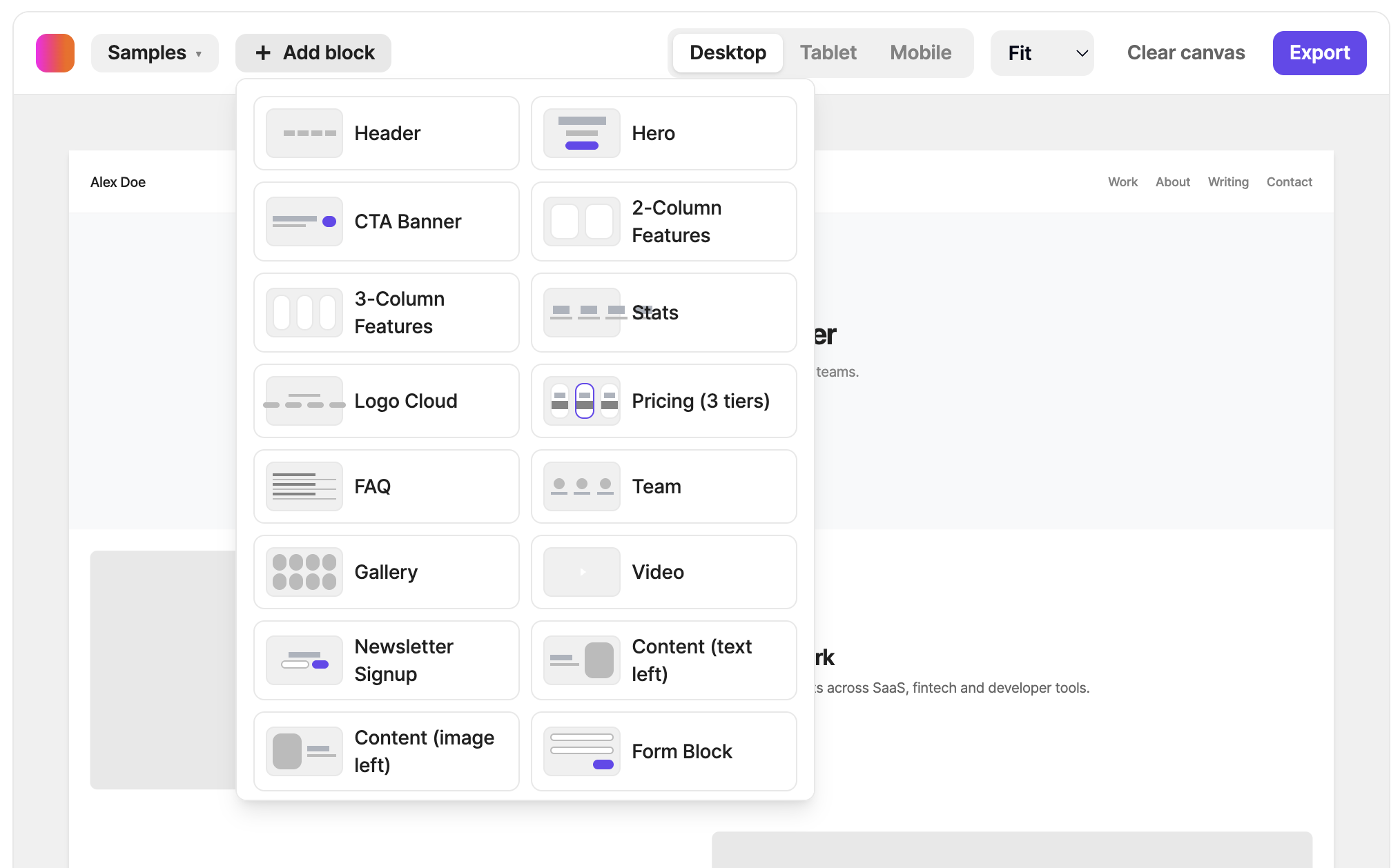Select the Gallery label in block menu

point(386,572)
